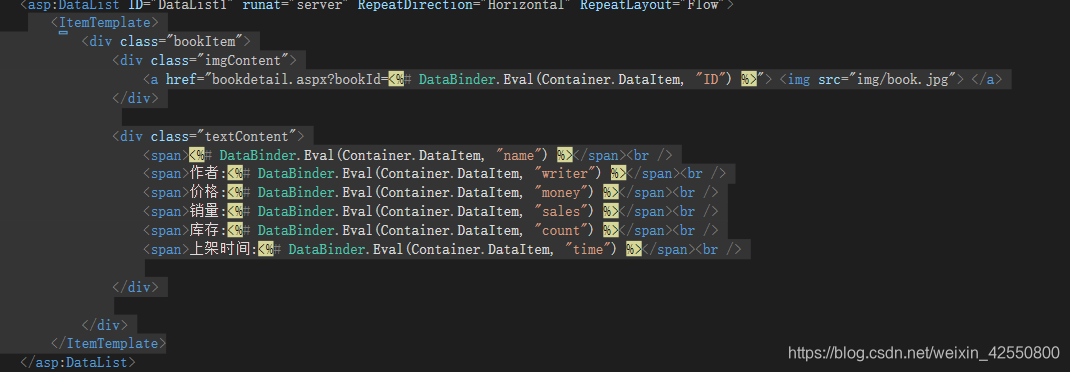Viewport: 1070px width, 372px height.
Task: Click the <br /> tag after "name" span
Action: pyautogui.click(x=649, y=155)
